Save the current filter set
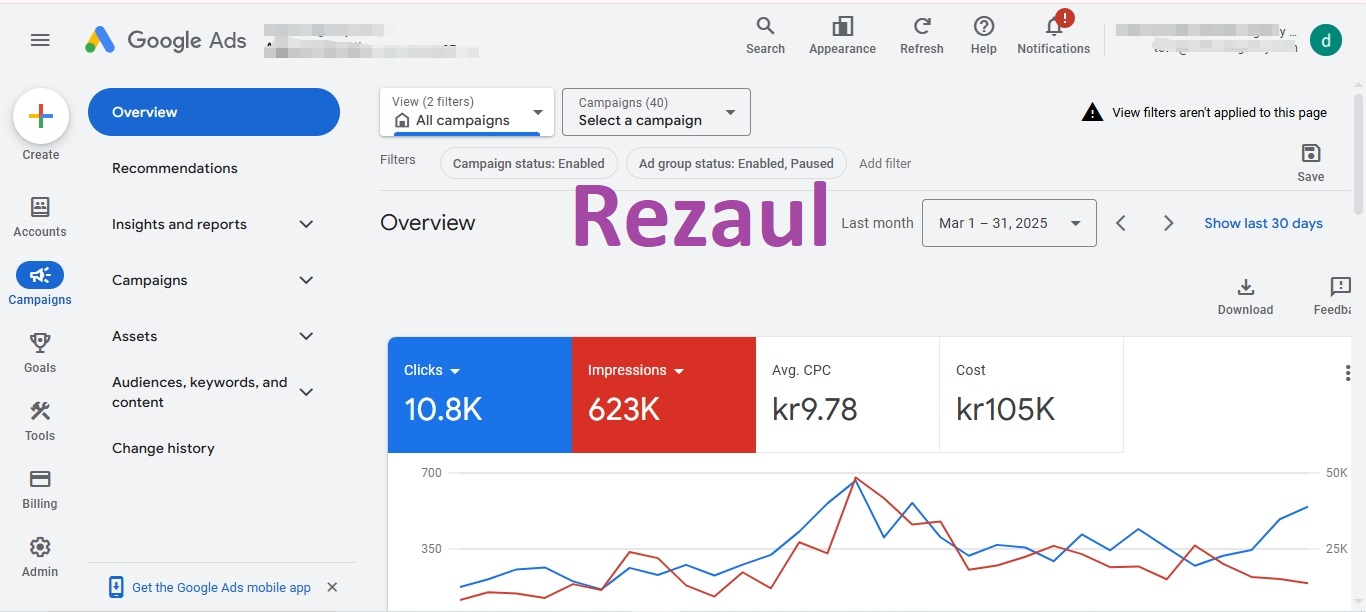The height and width of the screenshot is (612, 1366). pos(1310,163)
